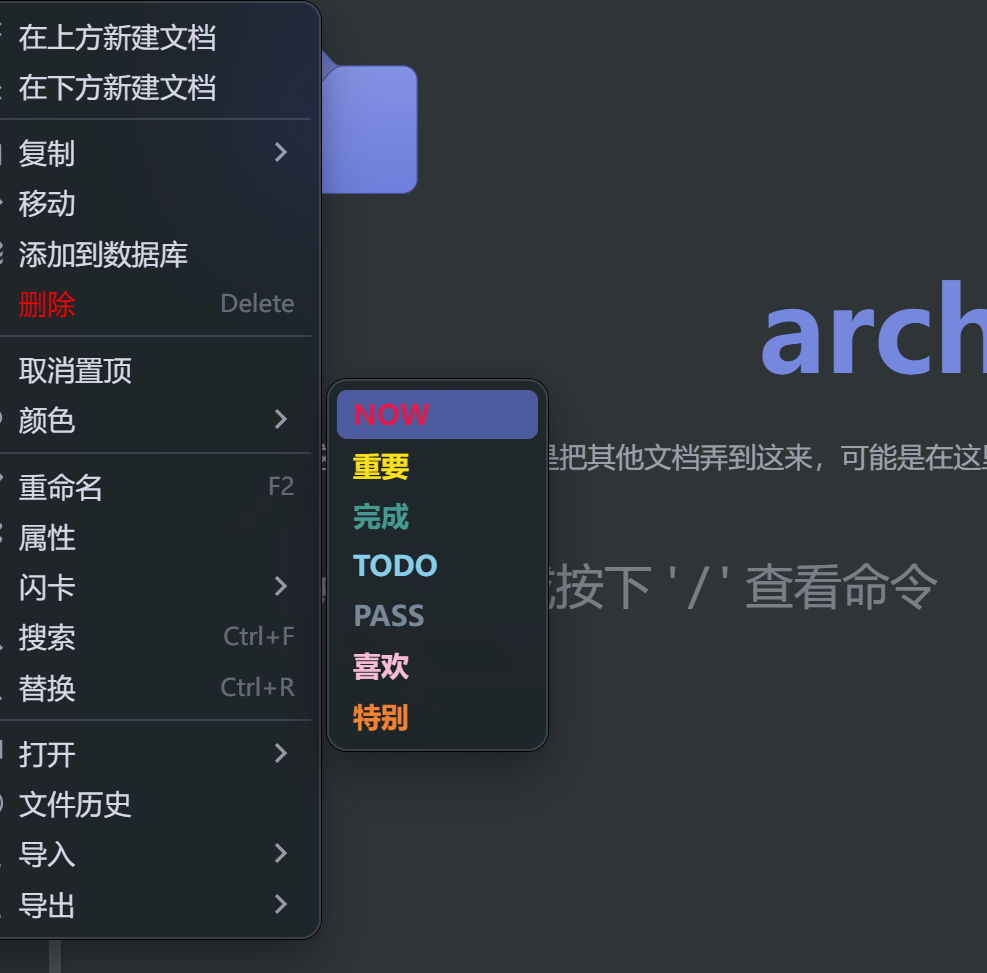
Task: Apply the red NOW color
Action: tap(436, 415)
